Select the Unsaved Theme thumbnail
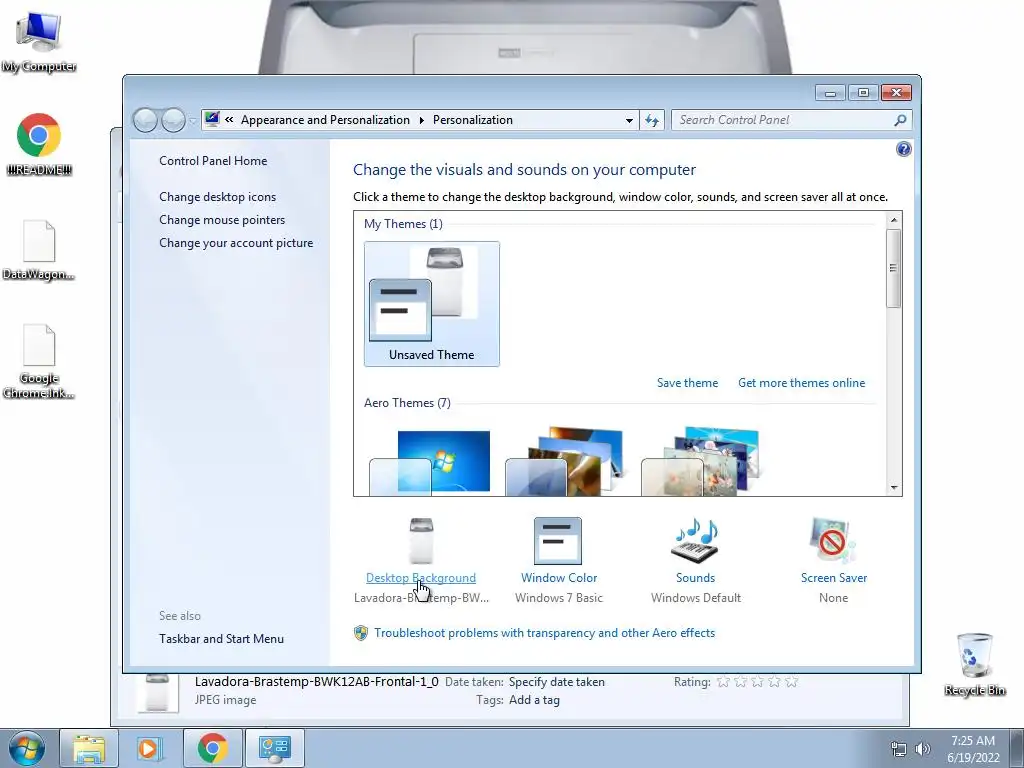The image size is (1024, 768). coord(432,304)
